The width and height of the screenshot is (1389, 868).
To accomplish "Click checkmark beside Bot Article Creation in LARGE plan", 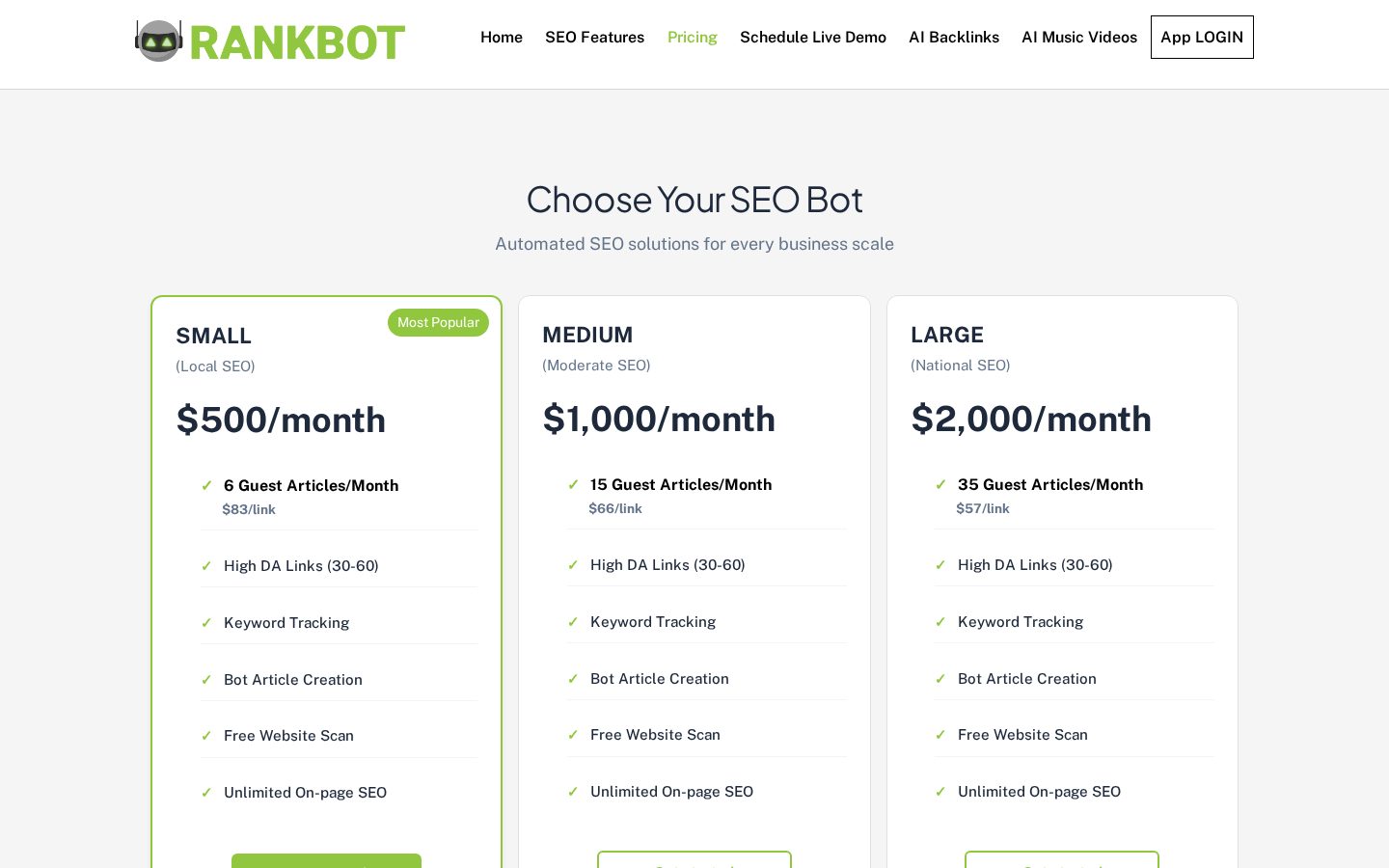I will click(940, 678).
